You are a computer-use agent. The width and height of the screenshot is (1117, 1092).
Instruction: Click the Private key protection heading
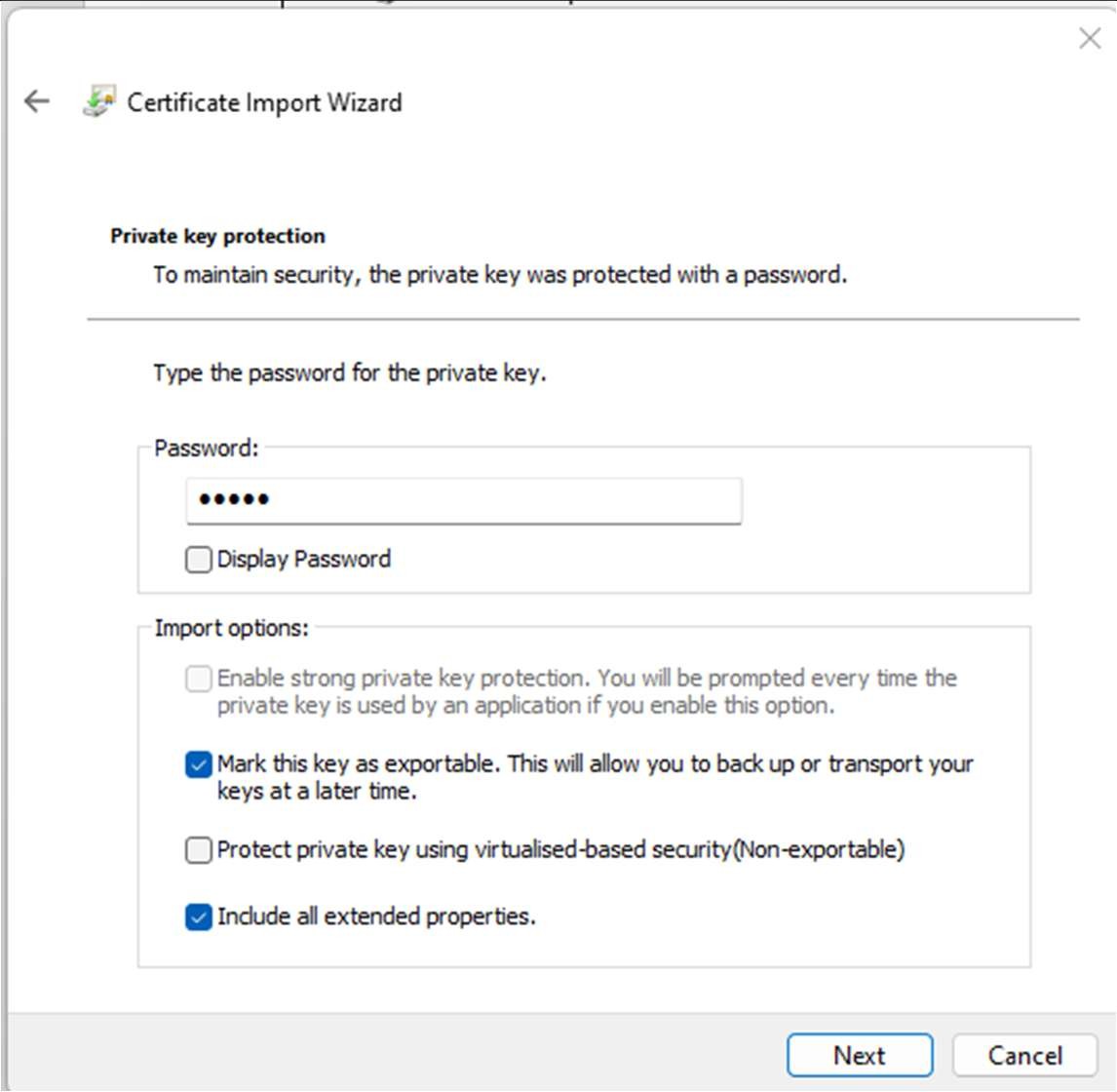point(217,236)
